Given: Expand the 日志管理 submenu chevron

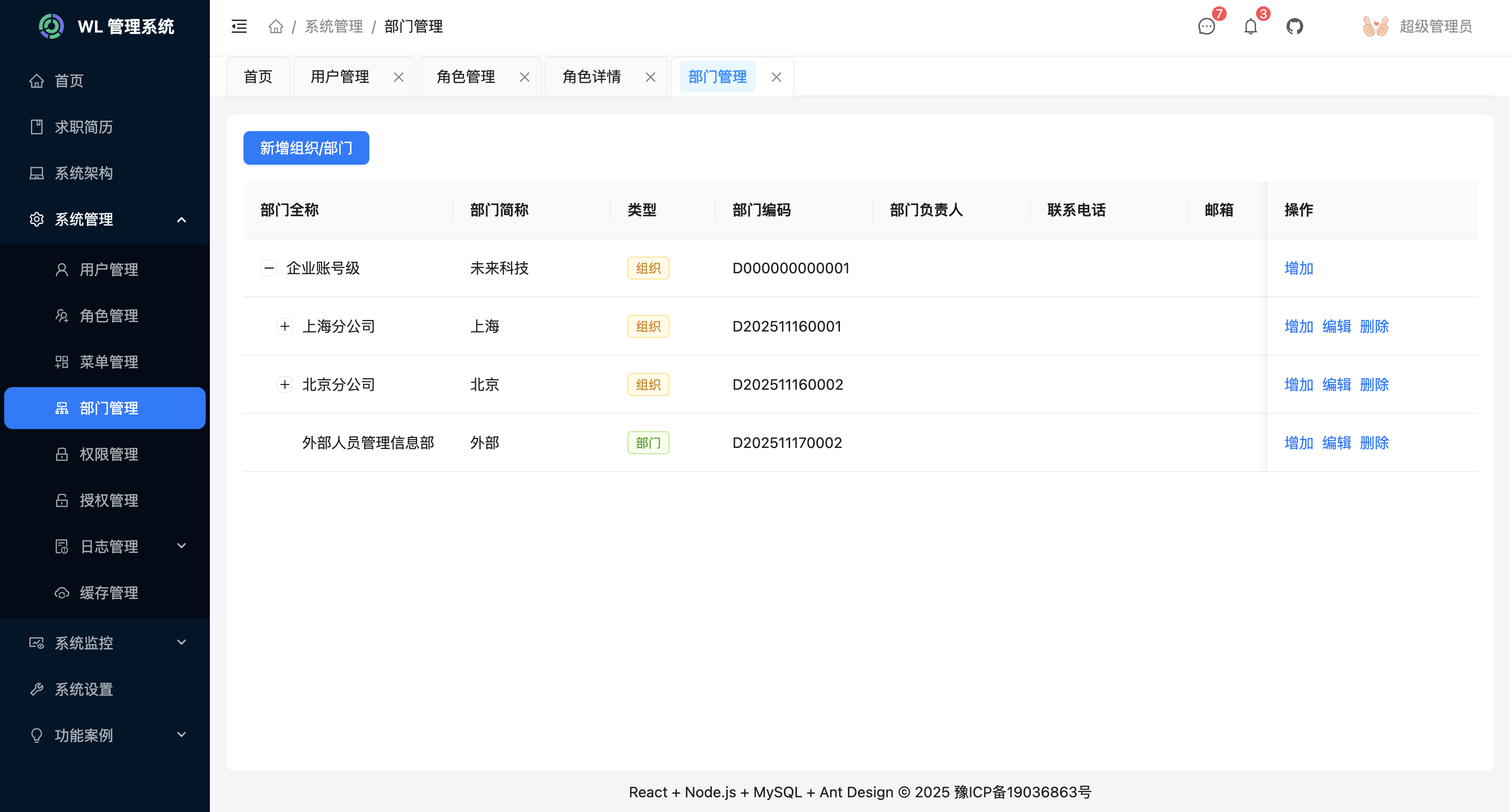Looking at the screenshot, I should click(181, 546).
